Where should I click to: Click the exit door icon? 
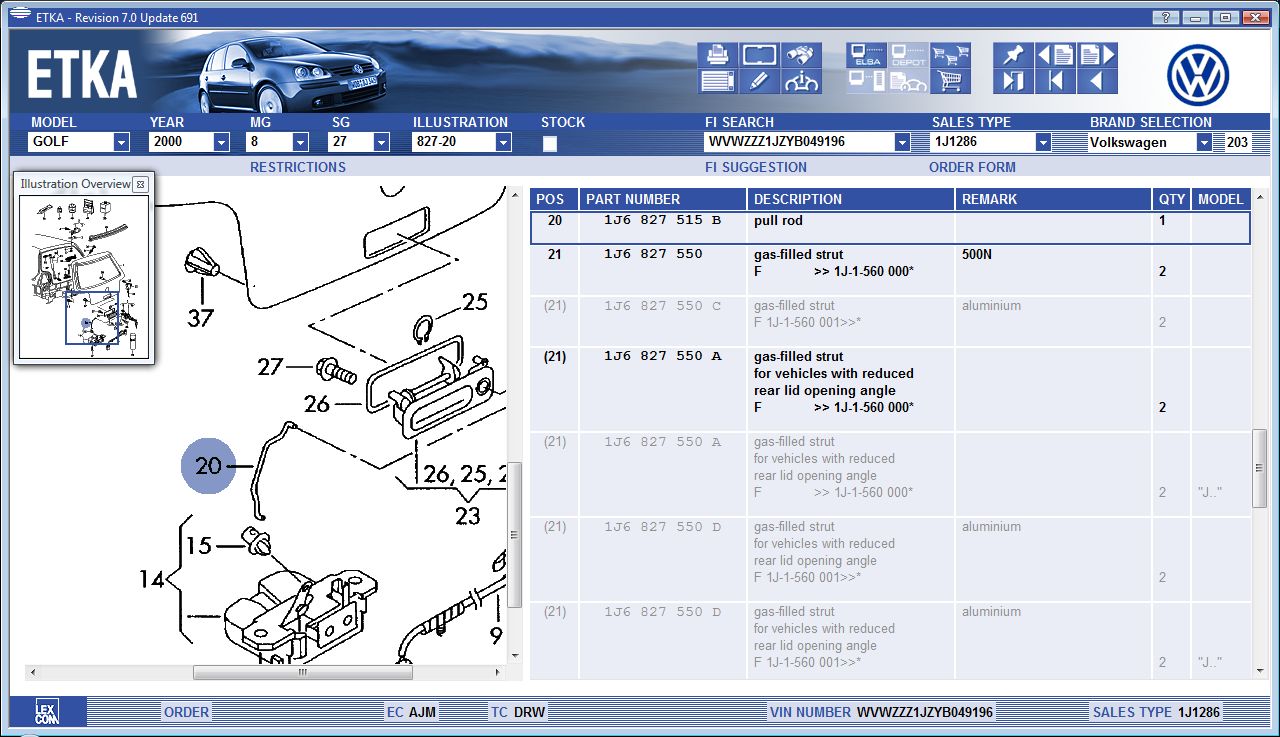pyautogui.click(x=1013, y=82)
